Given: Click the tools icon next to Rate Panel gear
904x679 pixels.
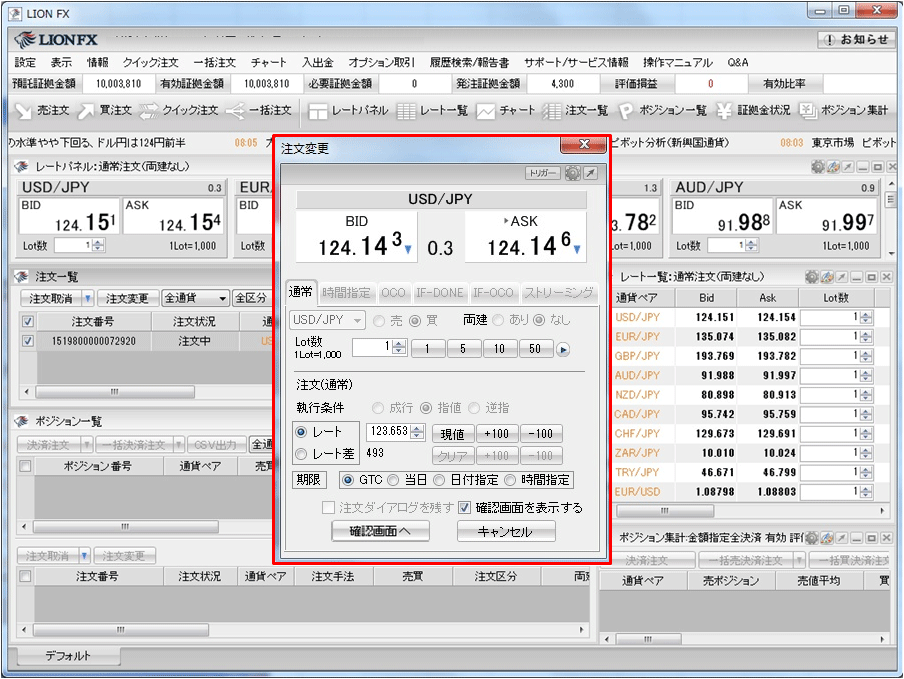Looking at the screenshot, I should point(833,167).
